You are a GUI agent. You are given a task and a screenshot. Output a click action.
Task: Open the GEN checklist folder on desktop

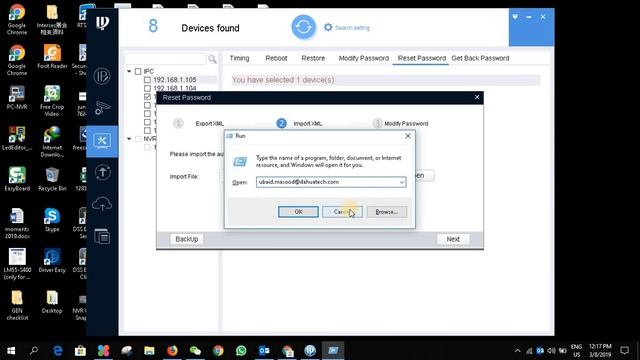(x=17, y=305)
